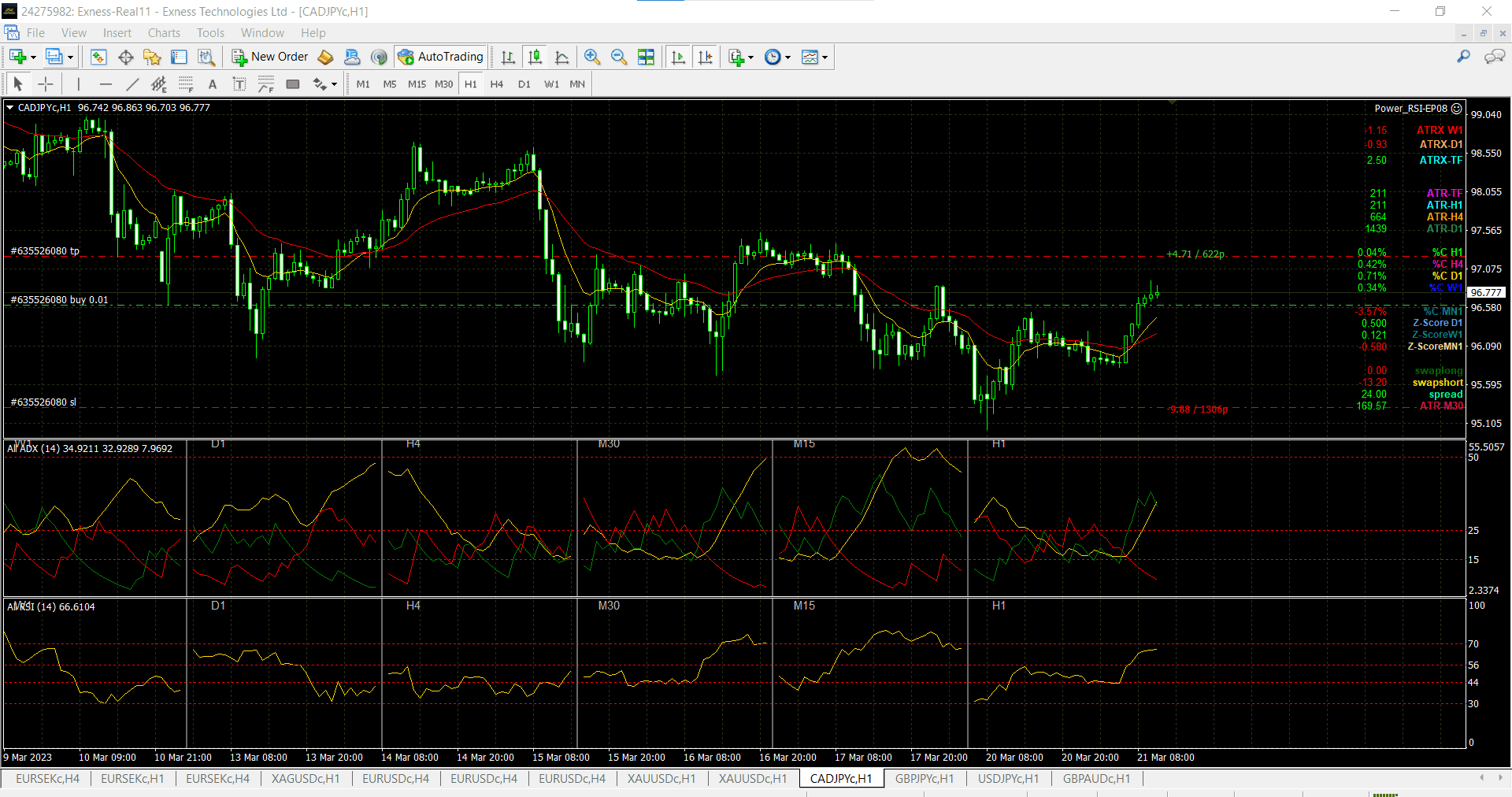This screenshot has width=1512, height=797.
Task: Click the current price 96.777 marker
Action: (x=1486, y=292)
